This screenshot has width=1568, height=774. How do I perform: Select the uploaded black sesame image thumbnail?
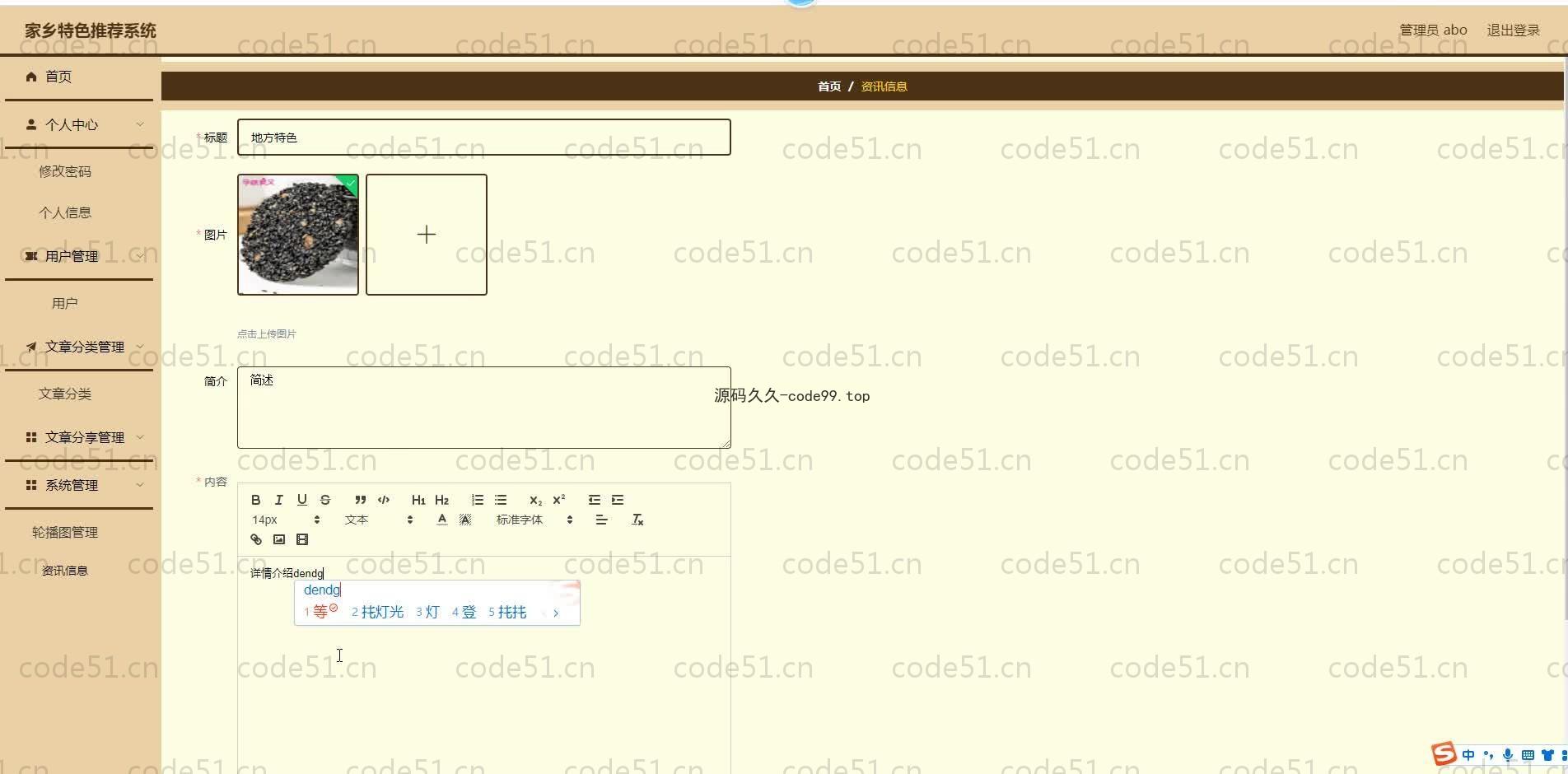click(298, 235)
